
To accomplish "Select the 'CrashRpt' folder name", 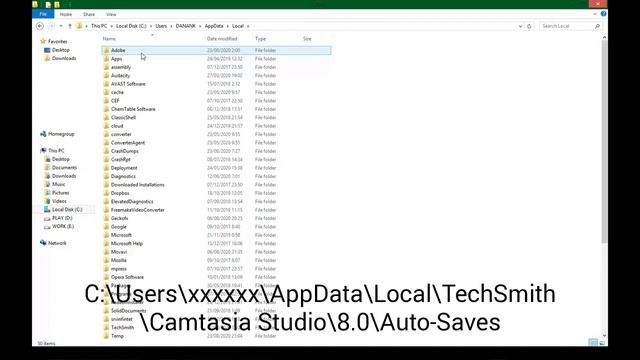I will pos(121,159).
